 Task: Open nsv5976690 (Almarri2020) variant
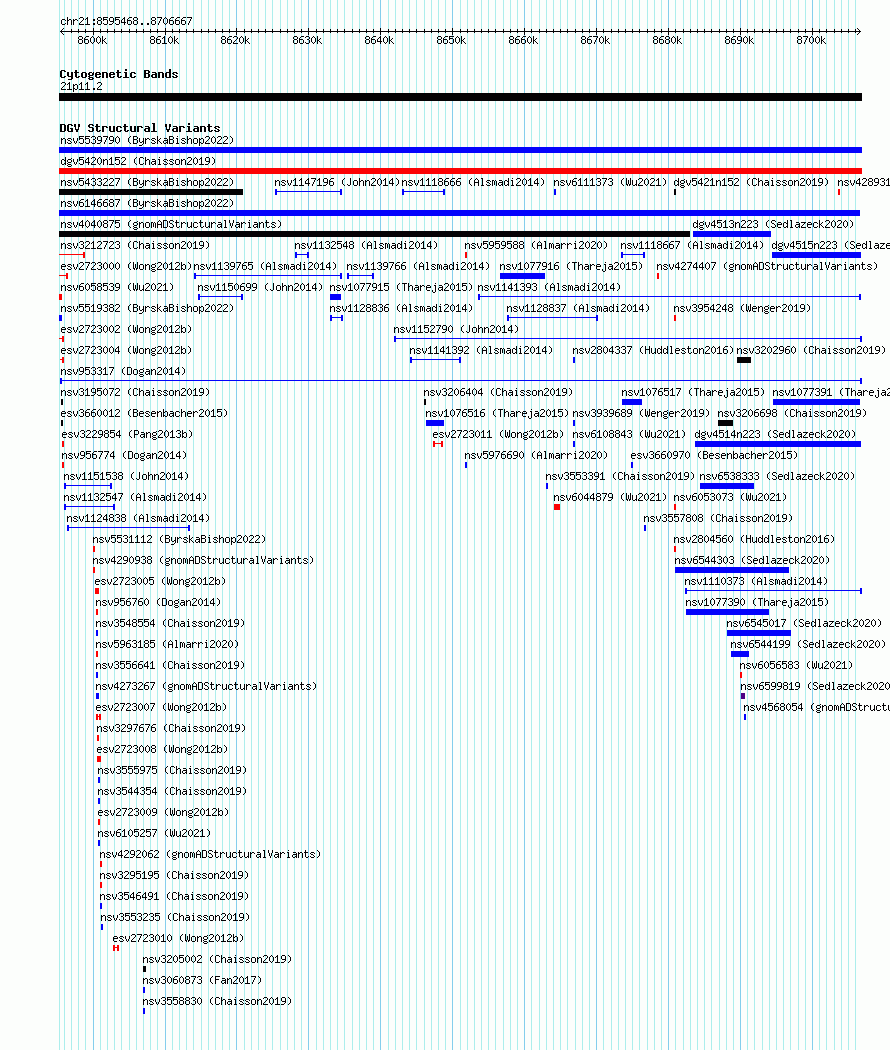pyautogui.click(x=536, y=455)
